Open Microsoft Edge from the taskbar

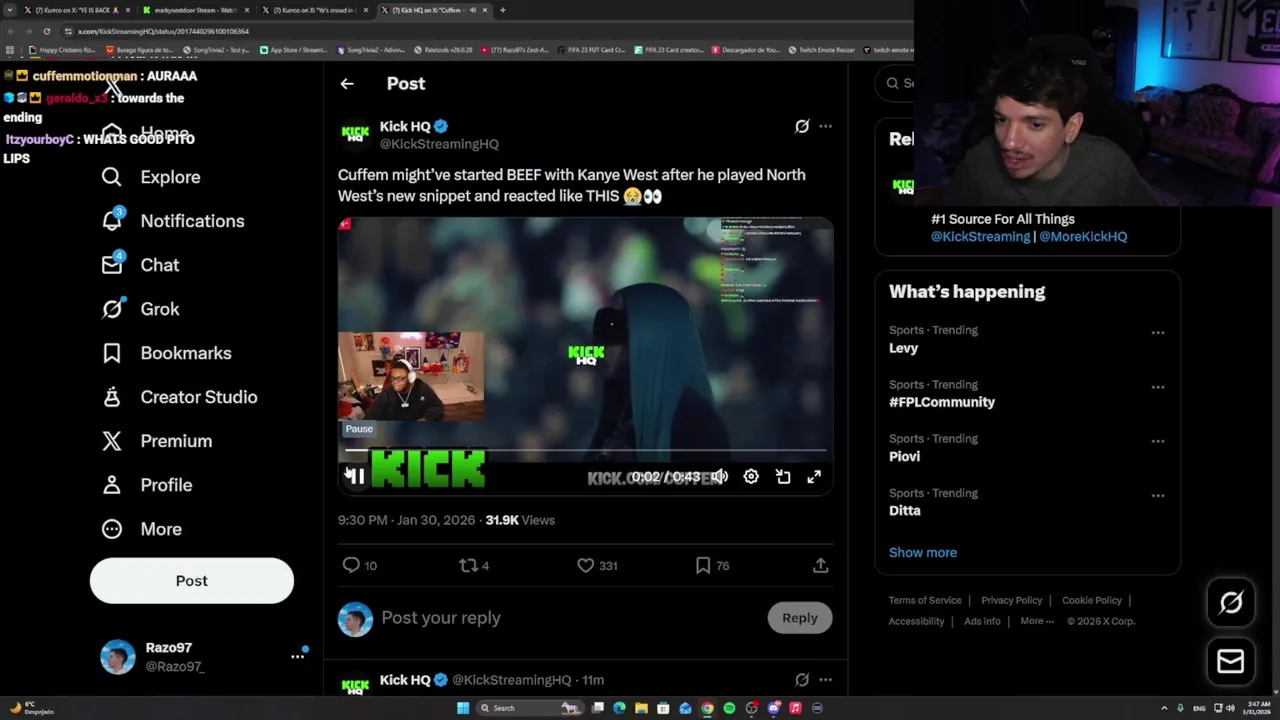(x=619, y=708)
